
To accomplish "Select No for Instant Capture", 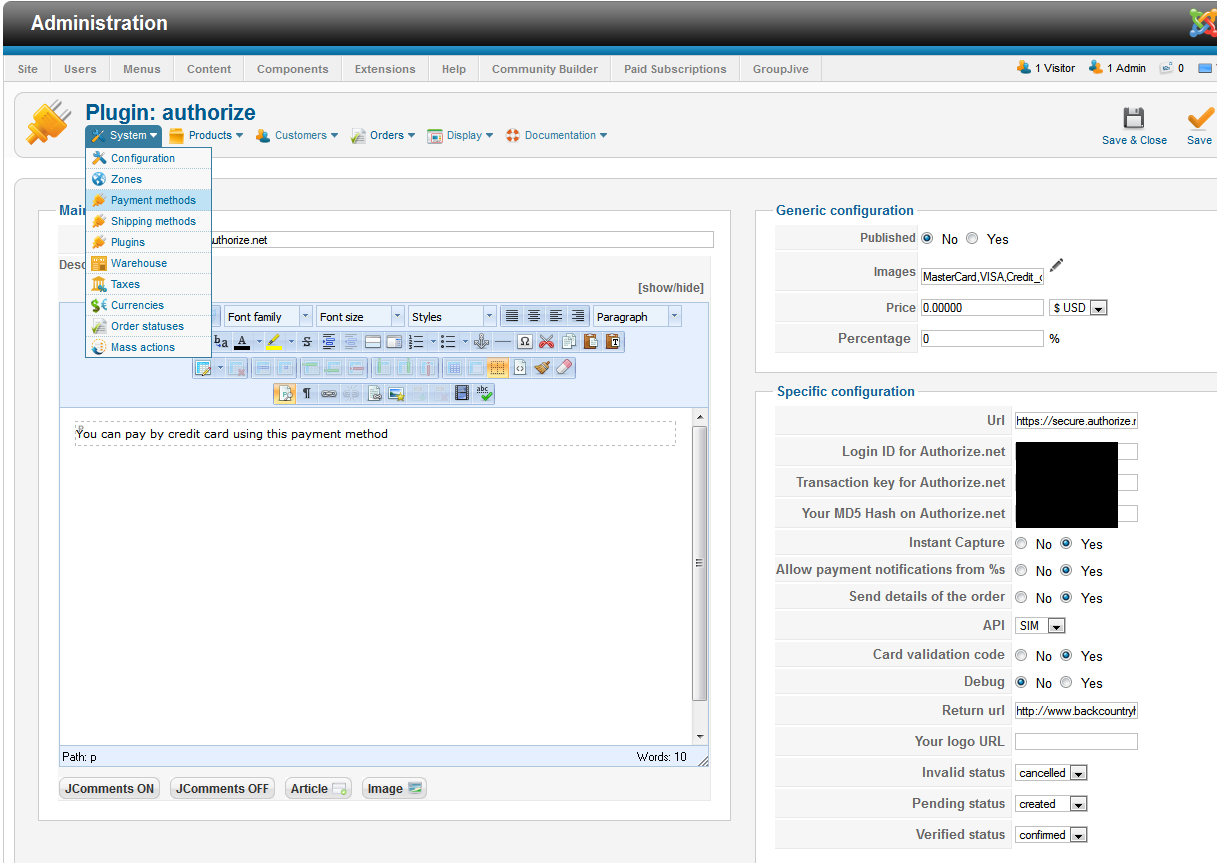I will [x=1021, y=544].
